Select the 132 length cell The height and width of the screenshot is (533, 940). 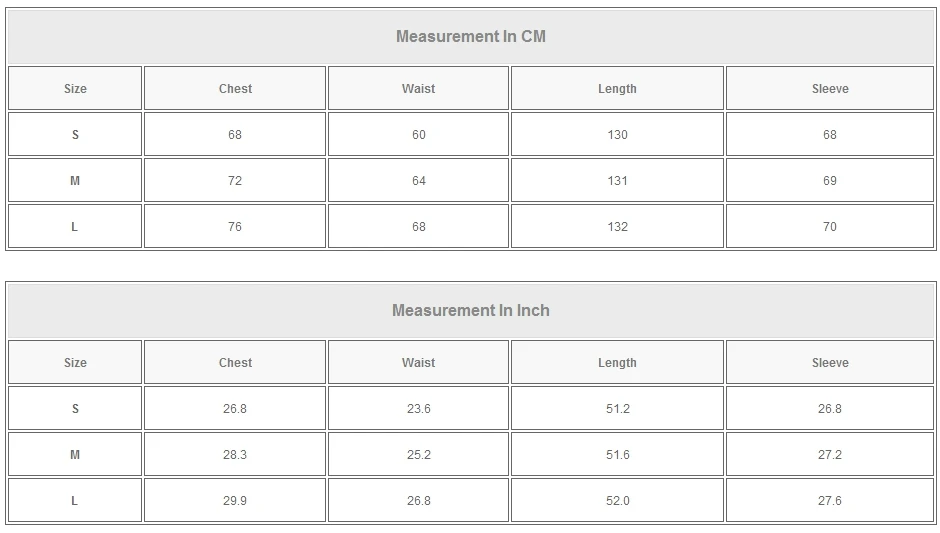(617, 227)
